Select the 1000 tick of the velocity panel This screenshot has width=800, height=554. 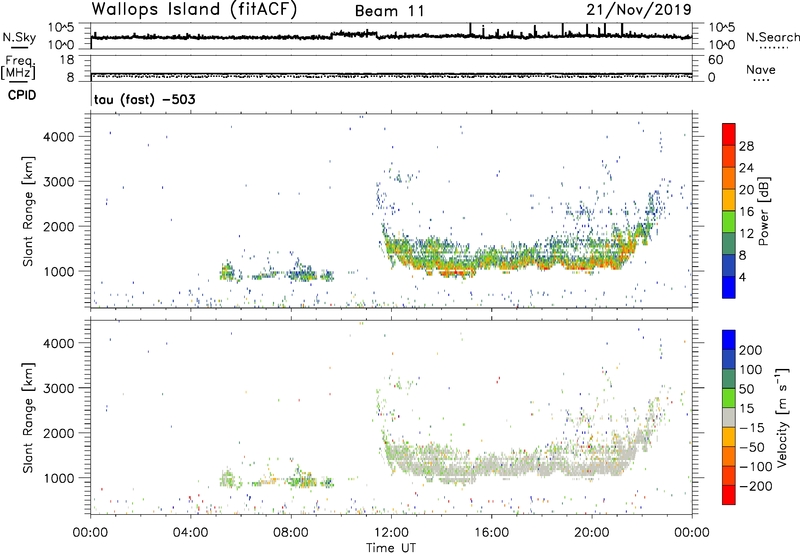[x=58, y=478]
